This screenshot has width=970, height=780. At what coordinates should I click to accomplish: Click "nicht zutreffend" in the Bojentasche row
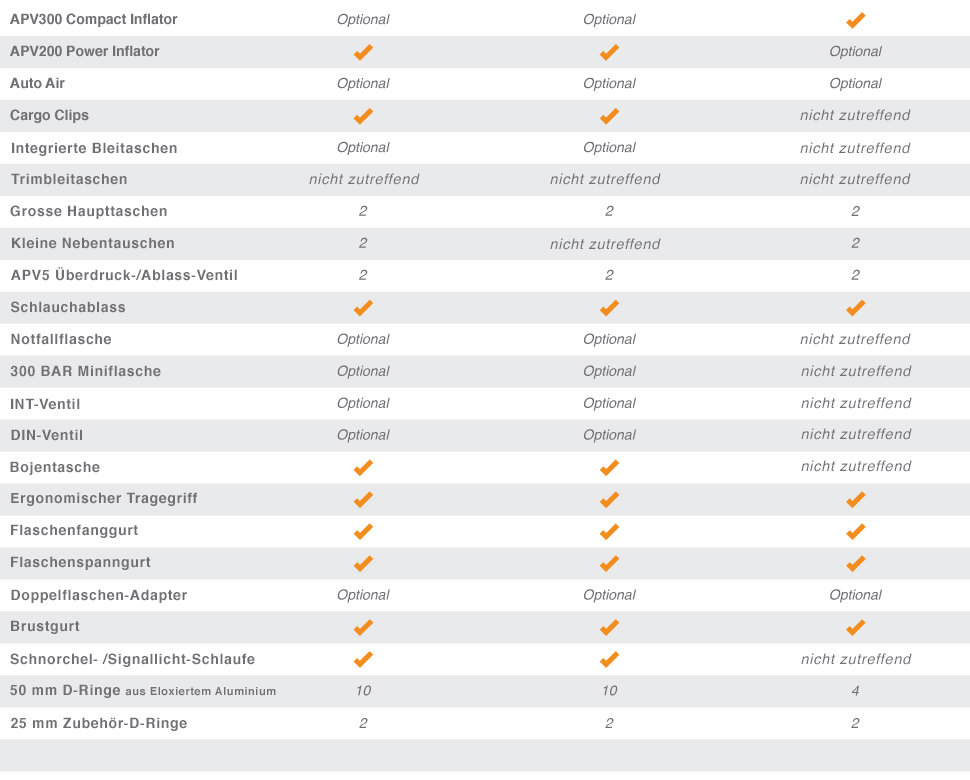pyautogui.click(x=855, y=466)
